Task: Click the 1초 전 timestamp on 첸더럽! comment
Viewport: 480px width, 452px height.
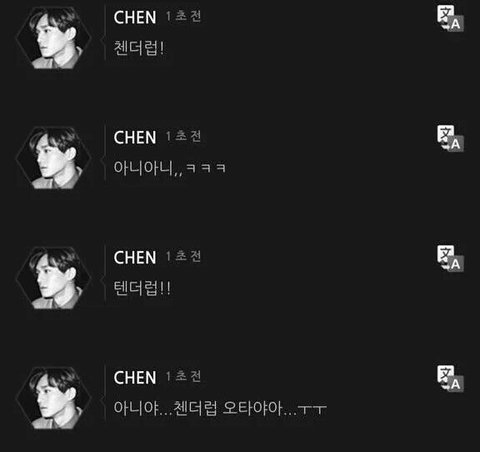Action: coord(184,16)
